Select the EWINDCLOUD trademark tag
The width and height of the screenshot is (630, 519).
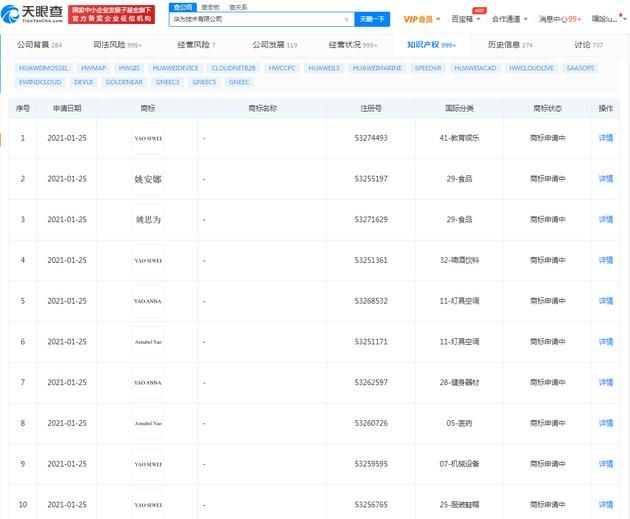(x=40, y=82)
